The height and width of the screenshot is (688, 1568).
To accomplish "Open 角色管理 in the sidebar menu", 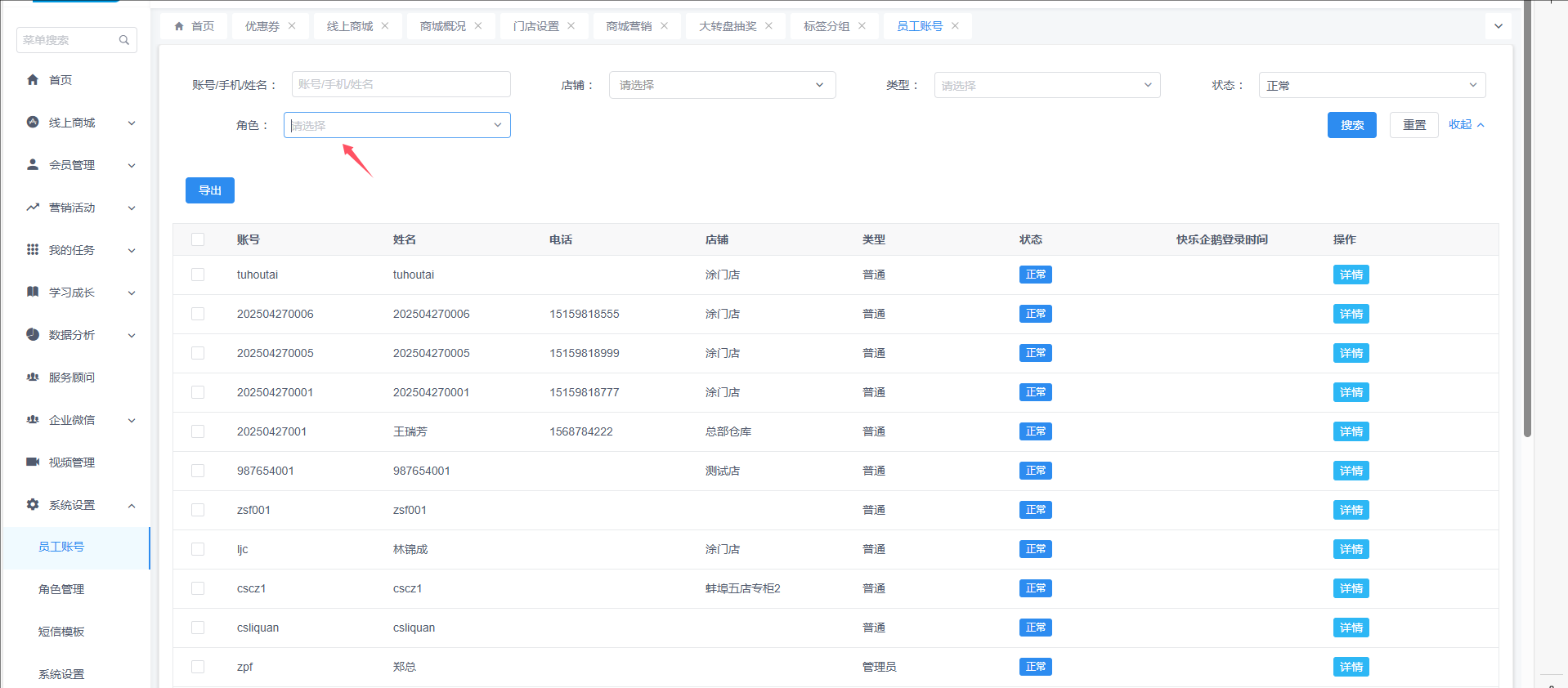I will pos(61,589).
